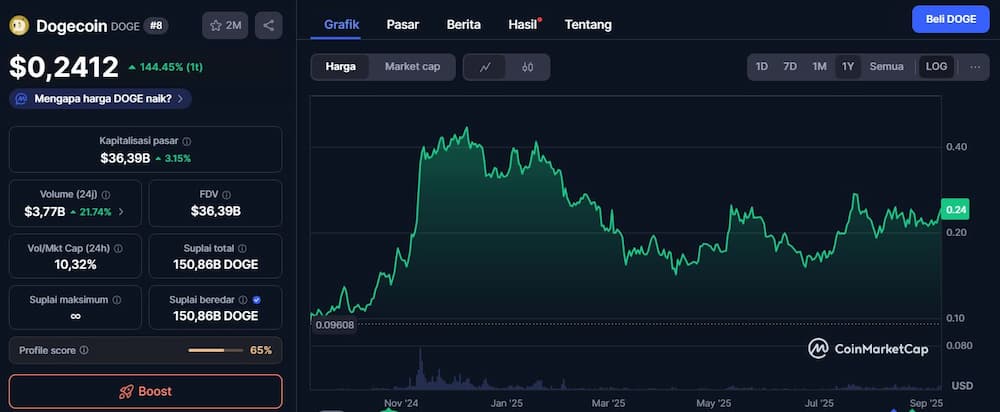
Task: Set chart range to 1D
Action: click(761, 67)
